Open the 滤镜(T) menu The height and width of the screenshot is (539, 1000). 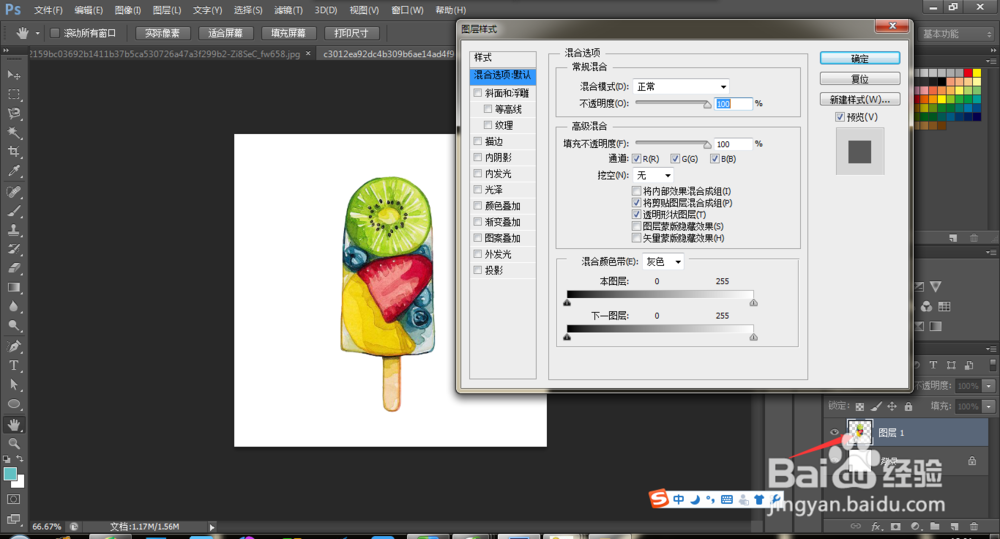[288, 10]
